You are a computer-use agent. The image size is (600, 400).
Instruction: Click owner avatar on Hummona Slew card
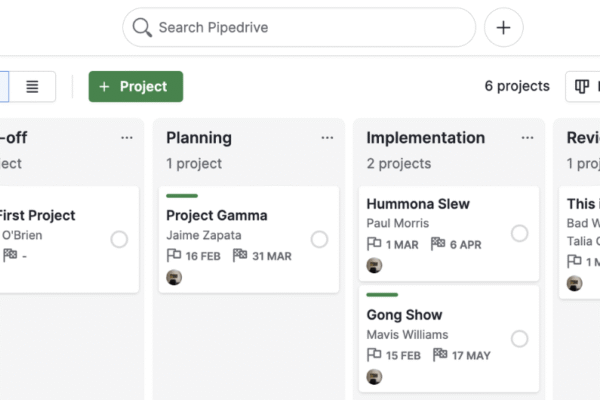pos(374,265)
